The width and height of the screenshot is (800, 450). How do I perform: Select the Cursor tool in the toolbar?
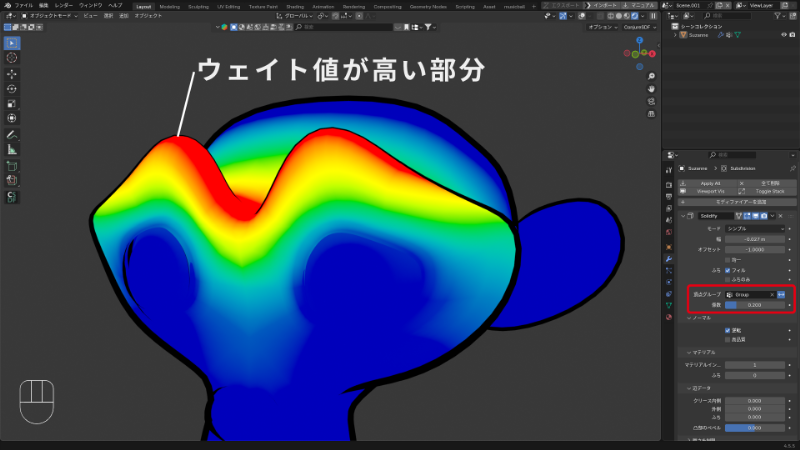[x=12, y=58]
